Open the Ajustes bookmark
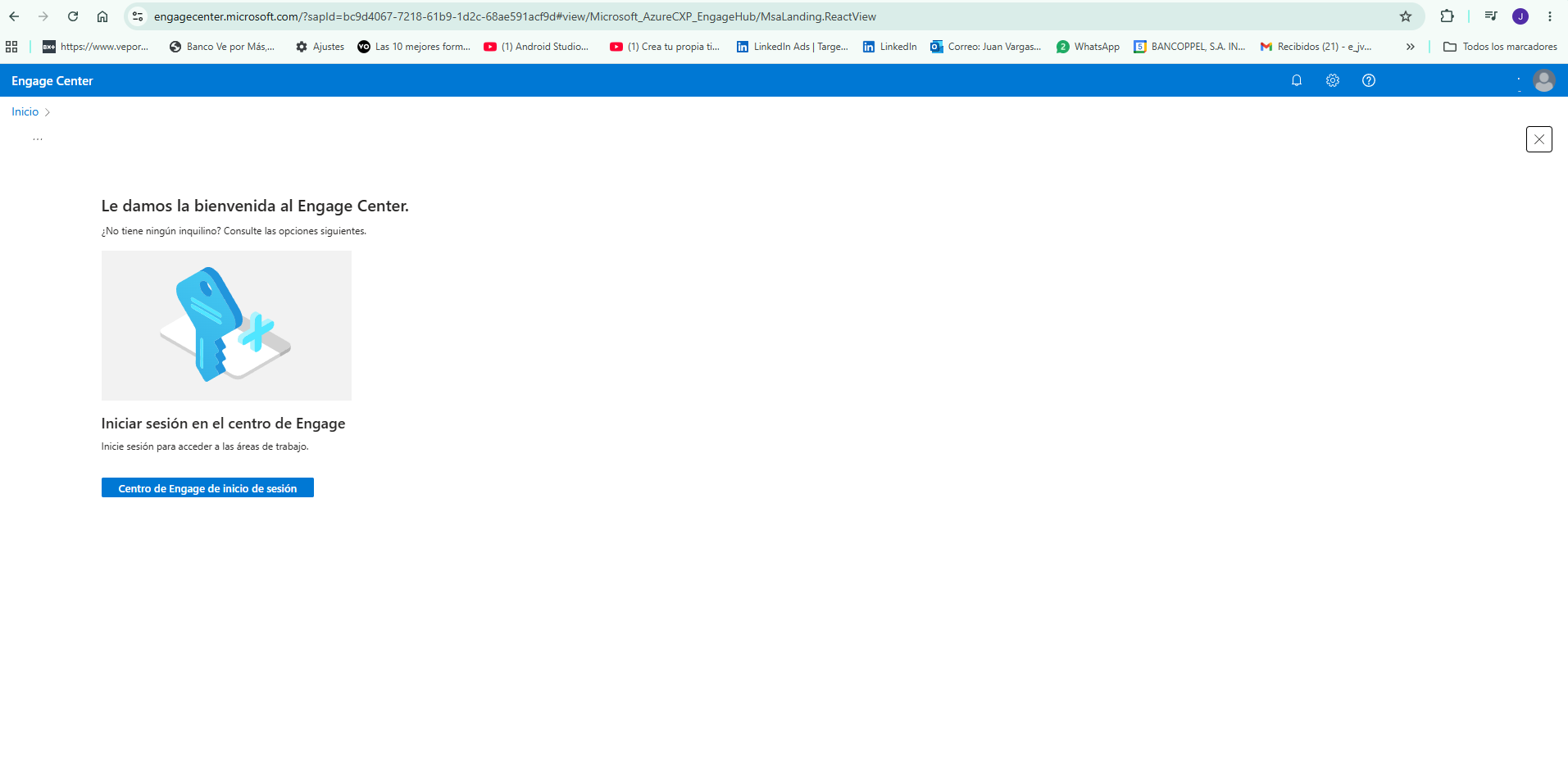This screenshot has width=1568, height=784. pyautogui.click(x=320, y=47)
